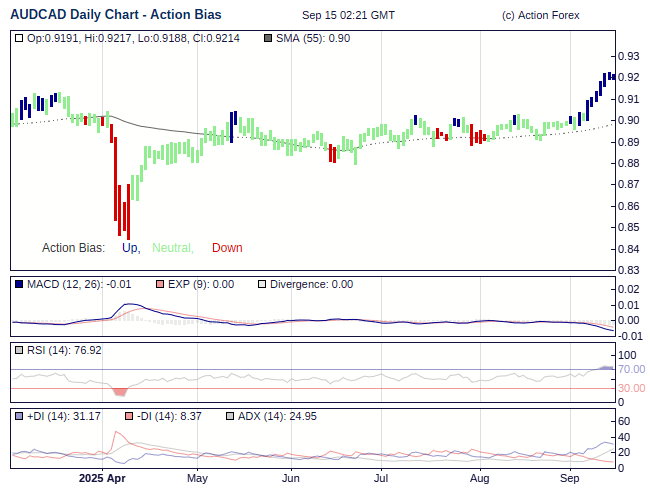
Task: Click the red 'Down' action bias label
Action: click(x=227, y=248)
